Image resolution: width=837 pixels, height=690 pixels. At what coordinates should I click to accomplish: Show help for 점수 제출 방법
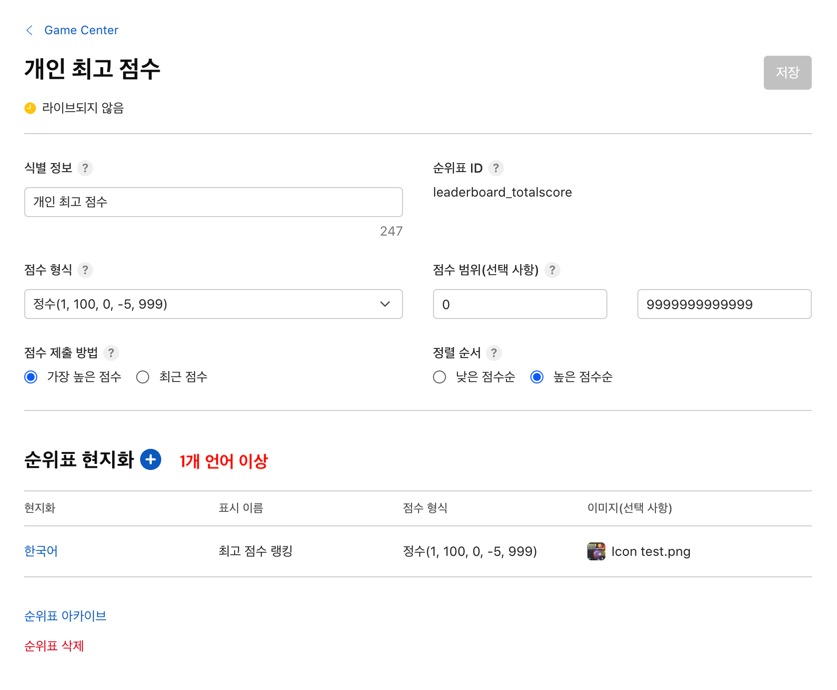111,353
